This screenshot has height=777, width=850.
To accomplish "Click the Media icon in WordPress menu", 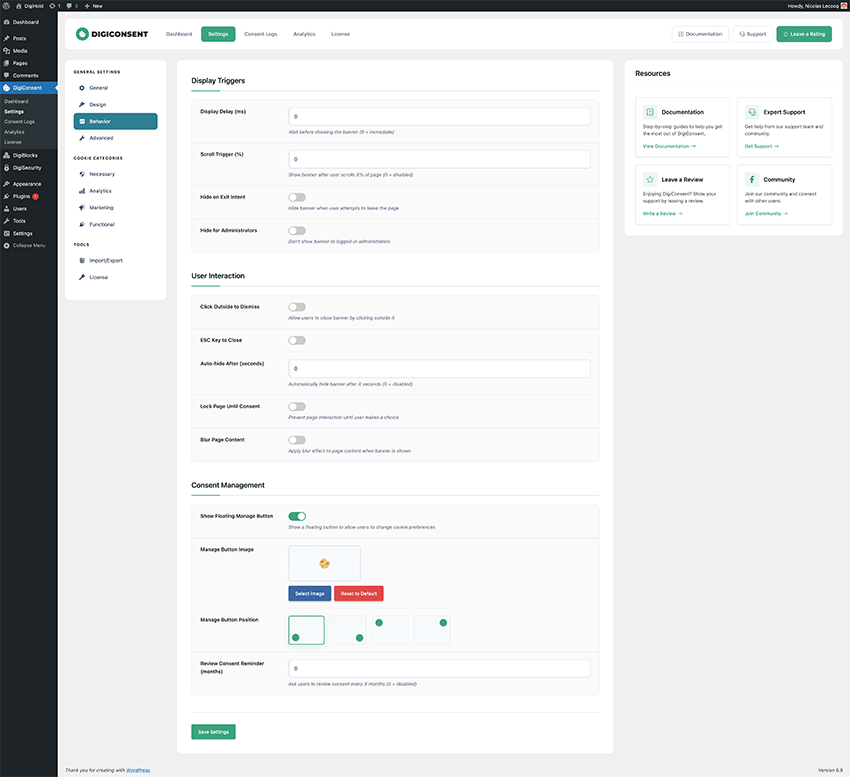I will coord(7,50).
